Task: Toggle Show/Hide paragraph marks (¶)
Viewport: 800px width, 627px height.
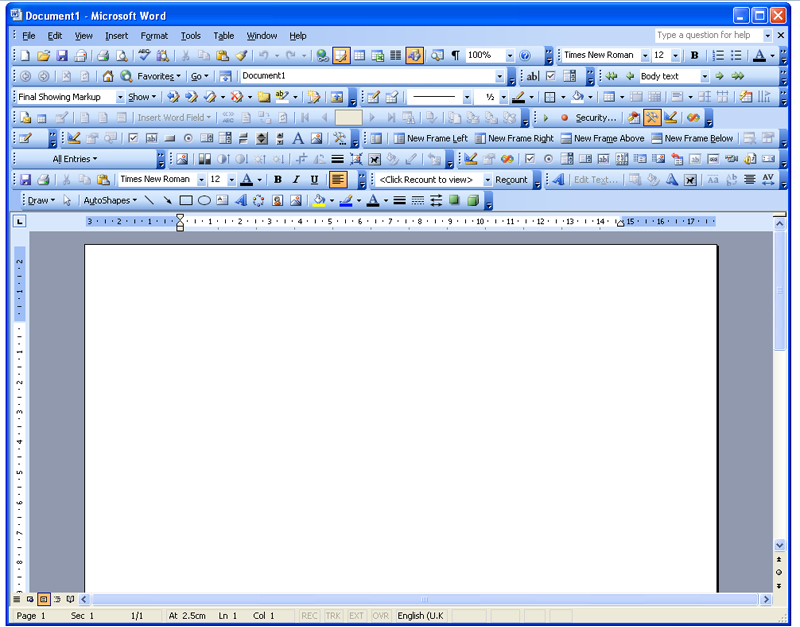Action: coord(456,56)
